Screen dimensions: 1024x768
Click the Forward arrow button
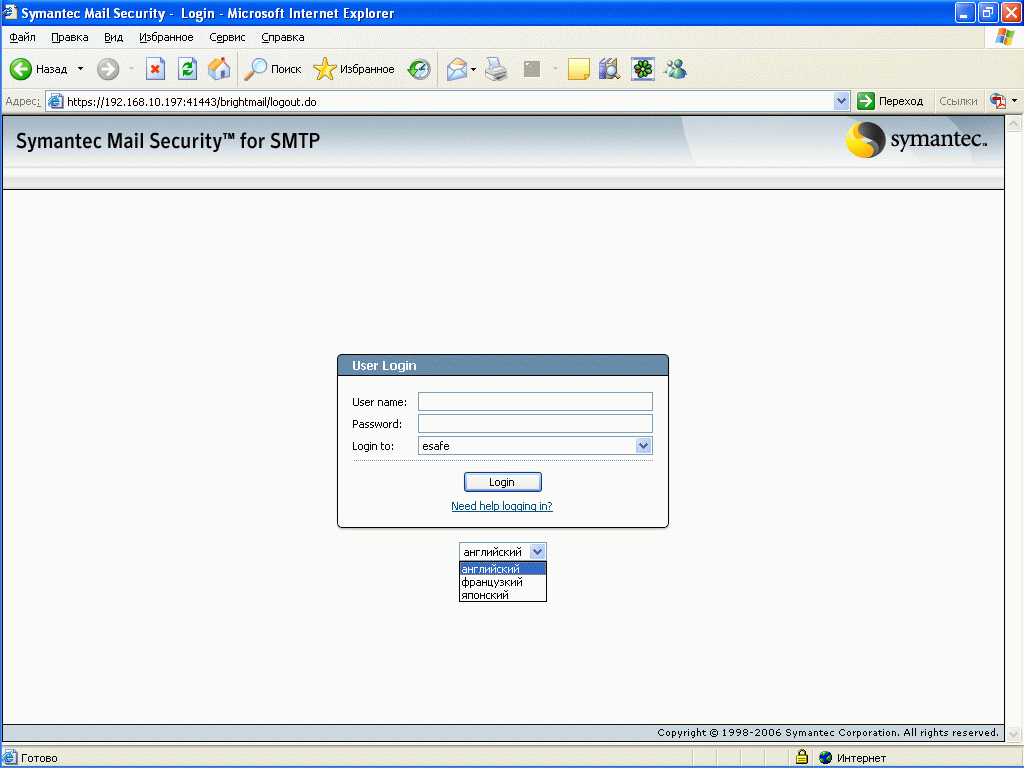point(108,69)
